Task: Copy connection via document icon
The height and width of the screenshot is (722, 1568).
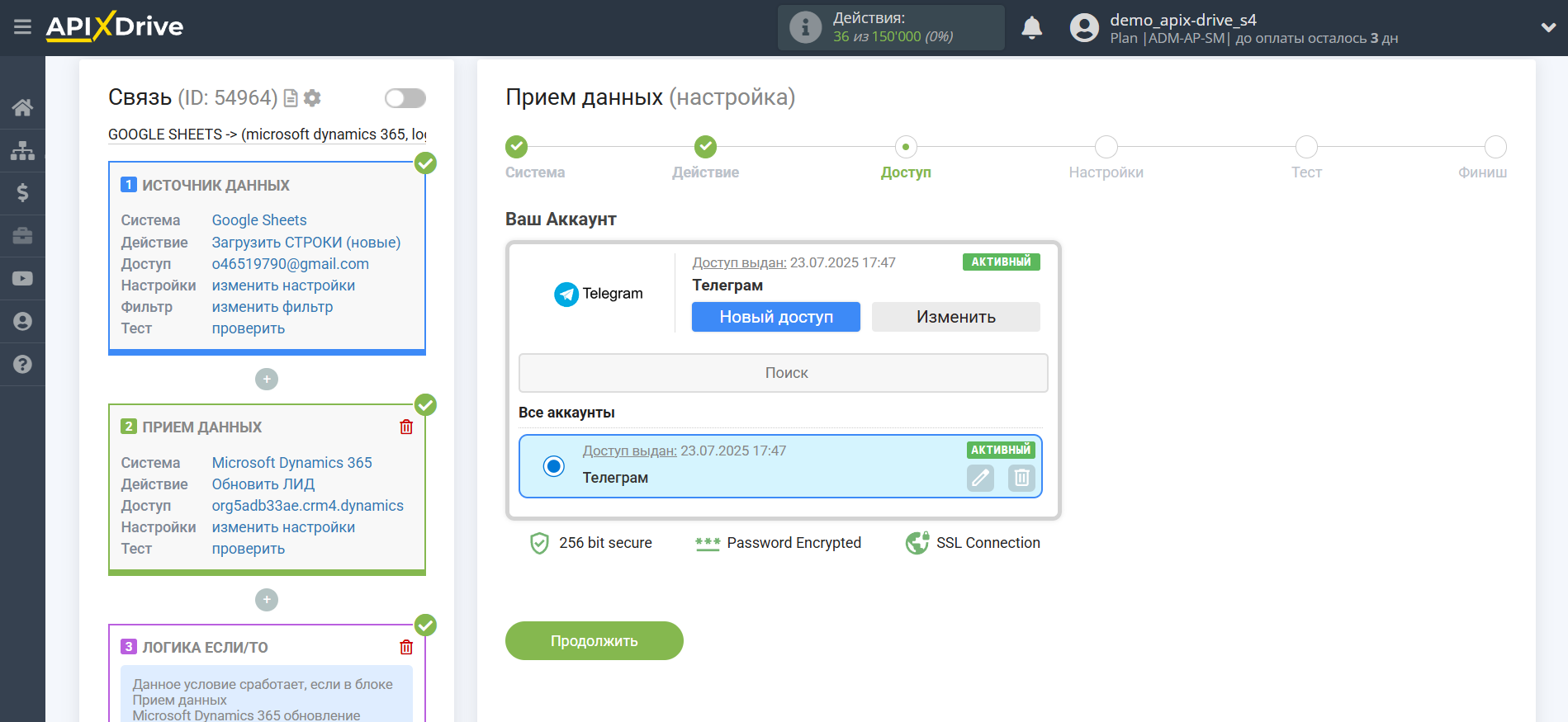Action: (x=291, y=98)
